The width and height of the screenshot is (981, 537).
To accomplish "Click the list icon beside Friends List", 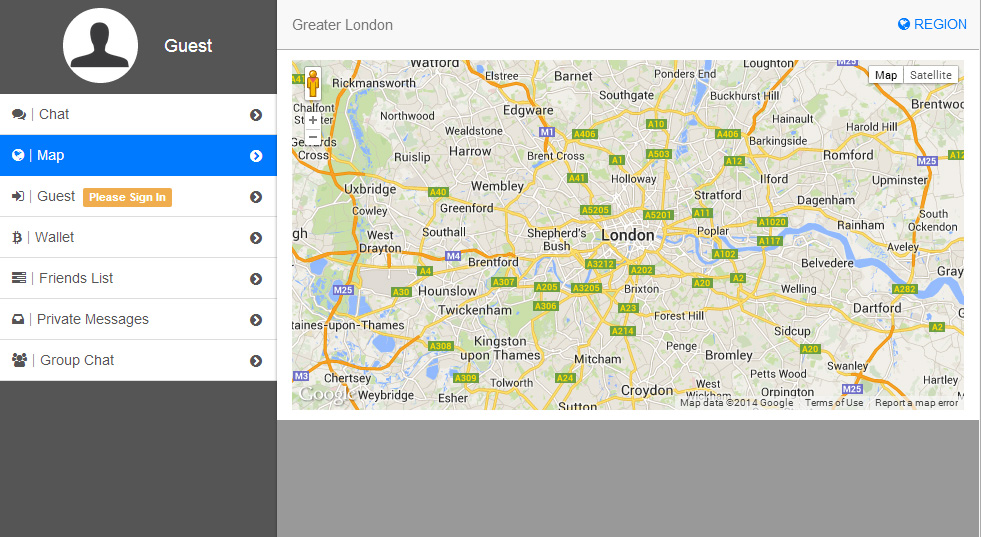I will [x=19, y=278].
